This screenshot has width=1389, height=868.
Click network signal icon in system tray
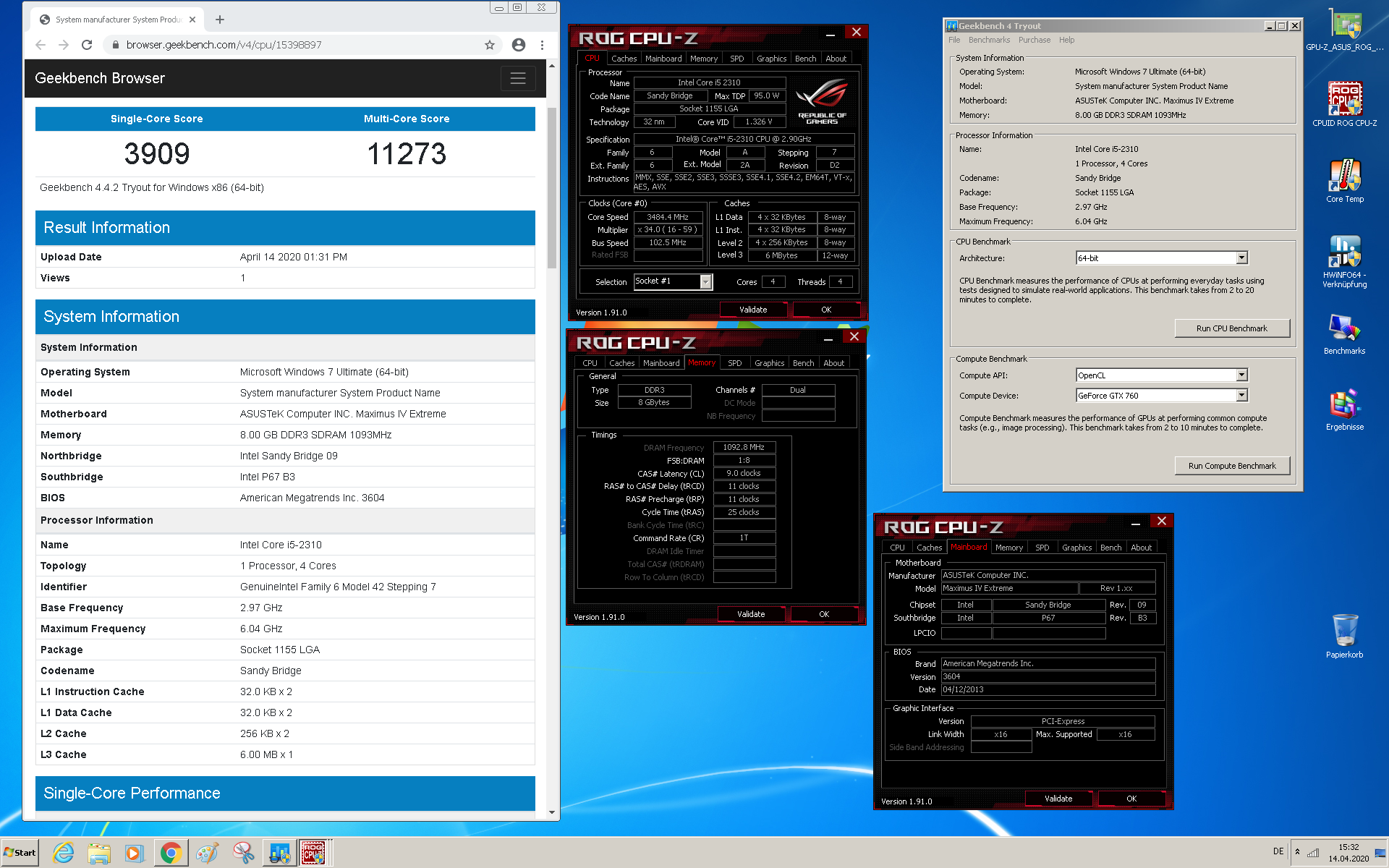pyautogui.click(x=1313, y=852)
